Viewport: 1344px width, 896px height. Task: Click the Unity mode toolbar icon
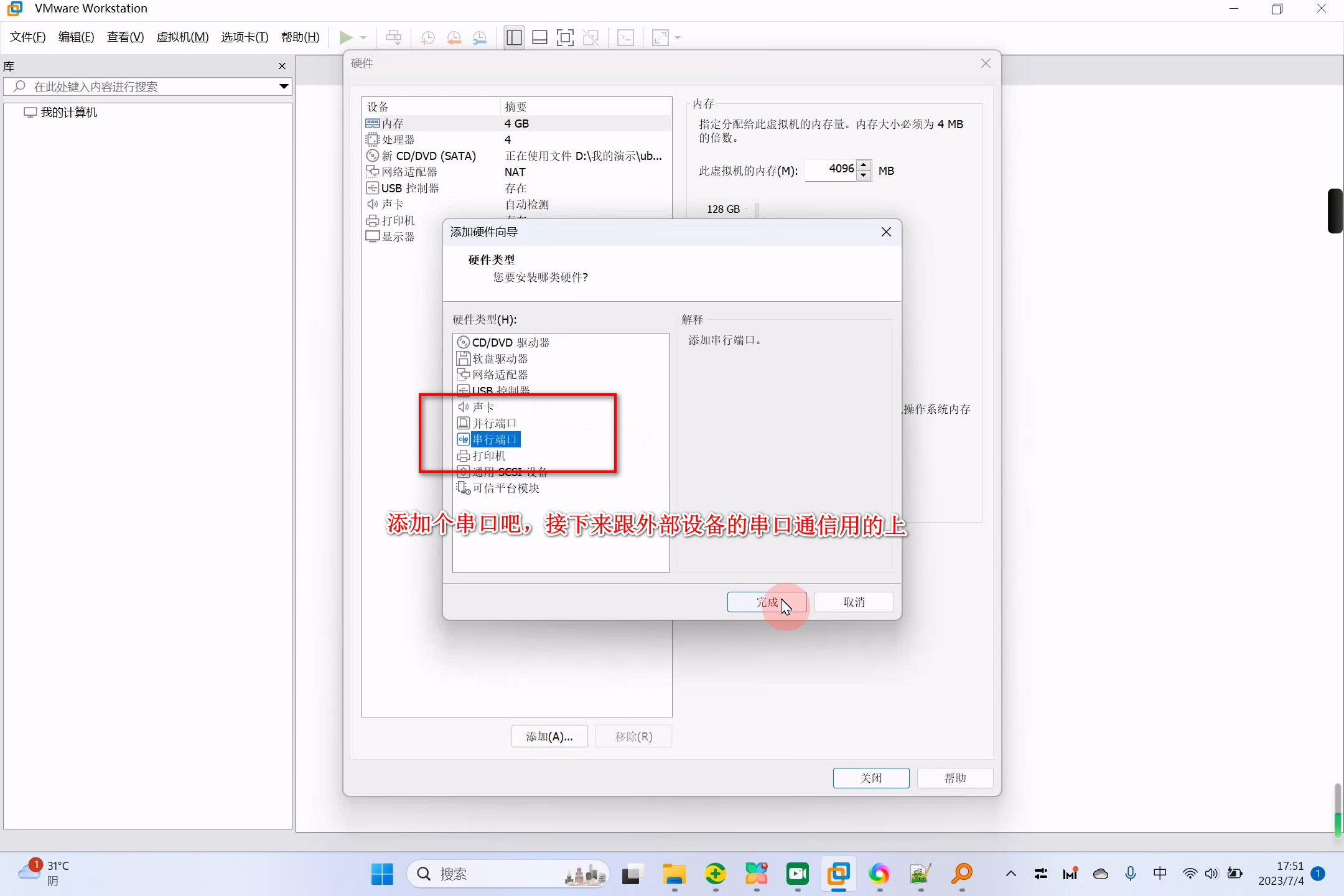[x=591, y=38]
